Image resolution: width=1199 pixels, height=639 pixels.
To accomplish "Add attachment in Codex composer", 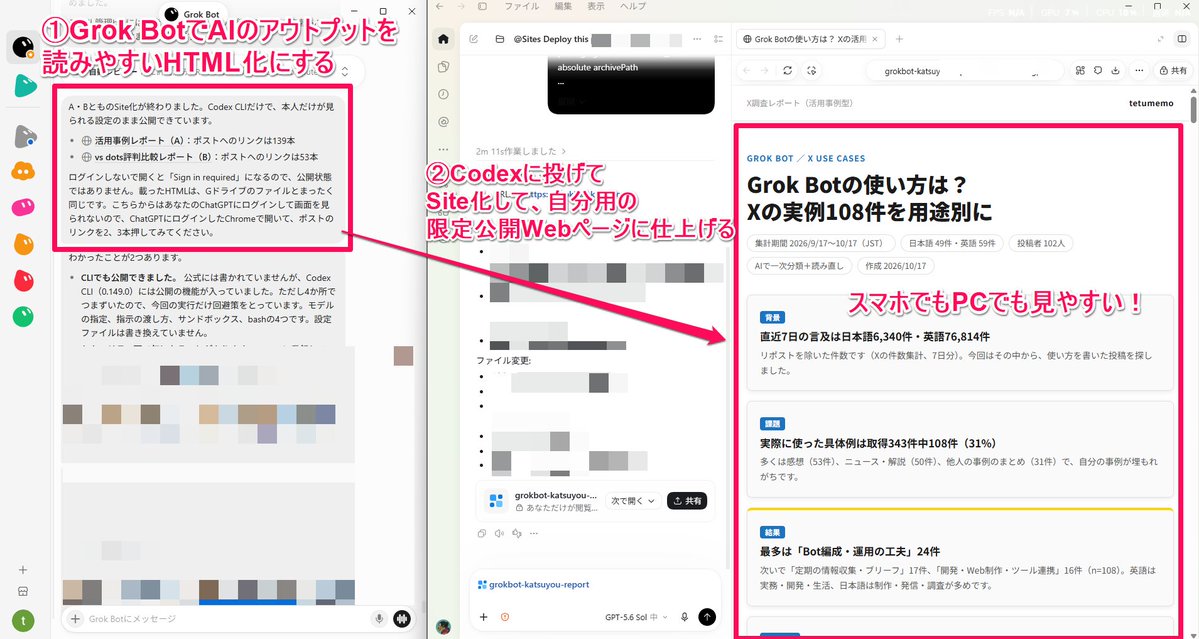I will (483, 617).
